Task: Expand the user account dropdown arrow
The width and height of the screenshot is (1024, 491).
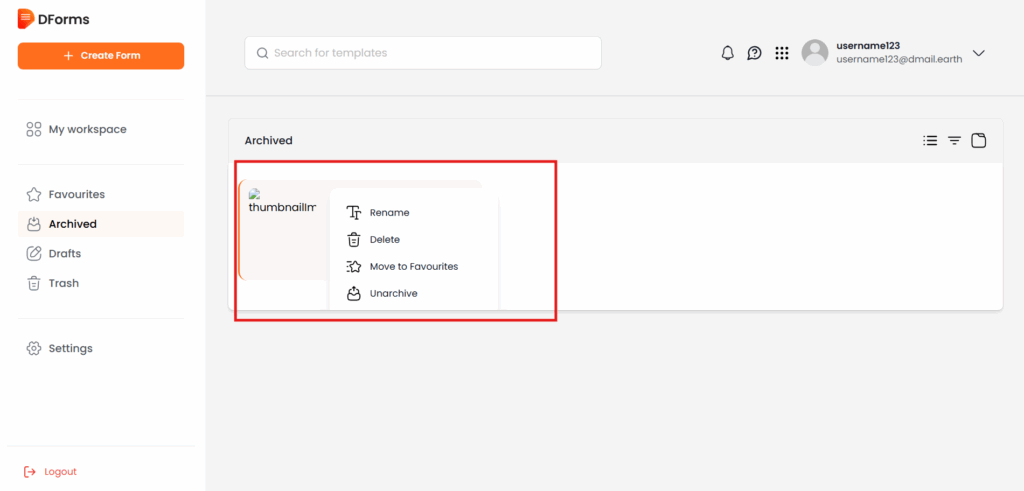Action: [979, 53]
